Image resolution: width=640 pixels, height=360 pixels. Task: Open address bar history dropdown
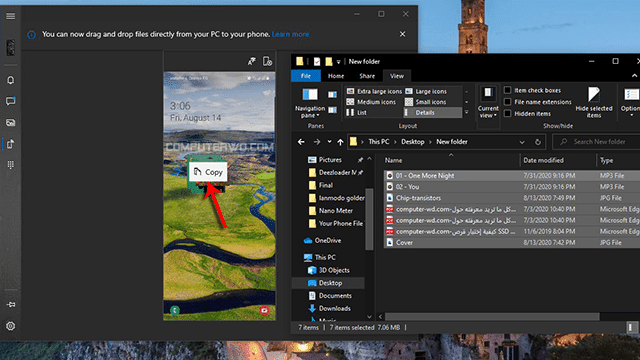click(x=522, y=142)
